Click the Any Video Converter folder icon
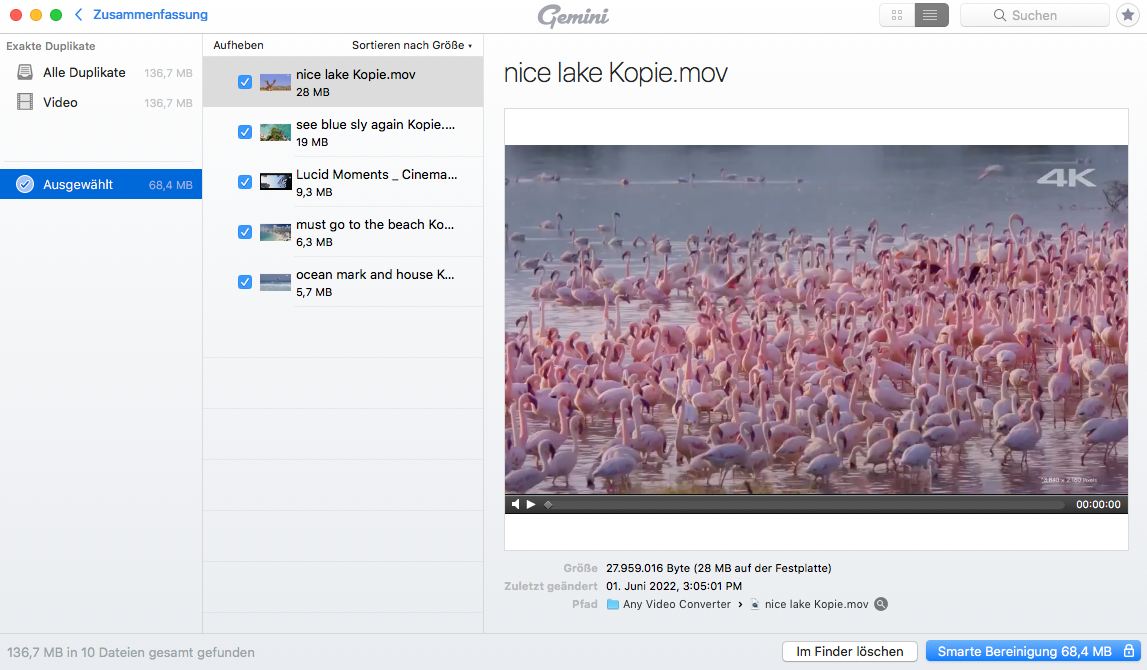Image resolution: width=1147 pixels, height=670 pixels. (613, 604)
